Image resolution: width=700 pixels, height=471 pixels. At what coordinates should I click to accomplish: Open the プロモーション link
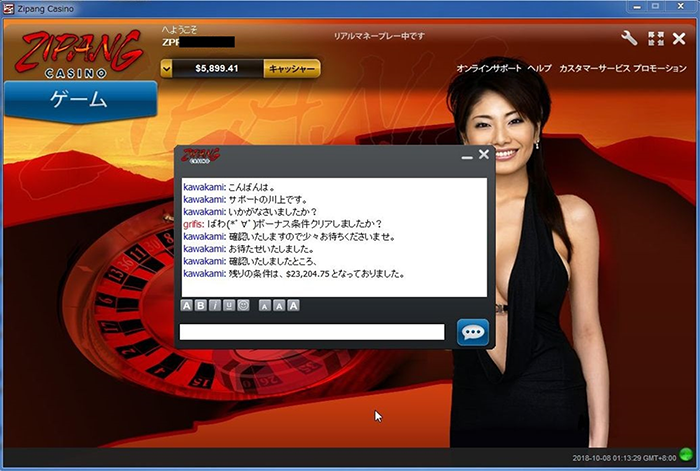coord(660,68)
